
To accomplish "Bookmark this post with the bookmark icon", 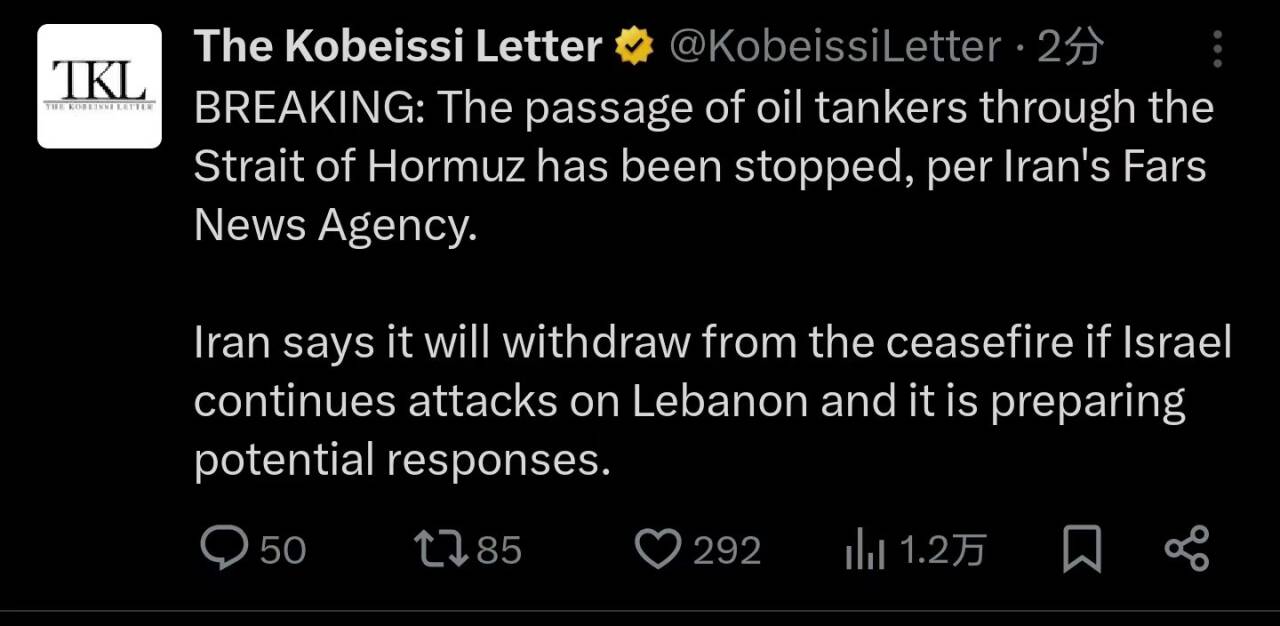I will 1081,551.
